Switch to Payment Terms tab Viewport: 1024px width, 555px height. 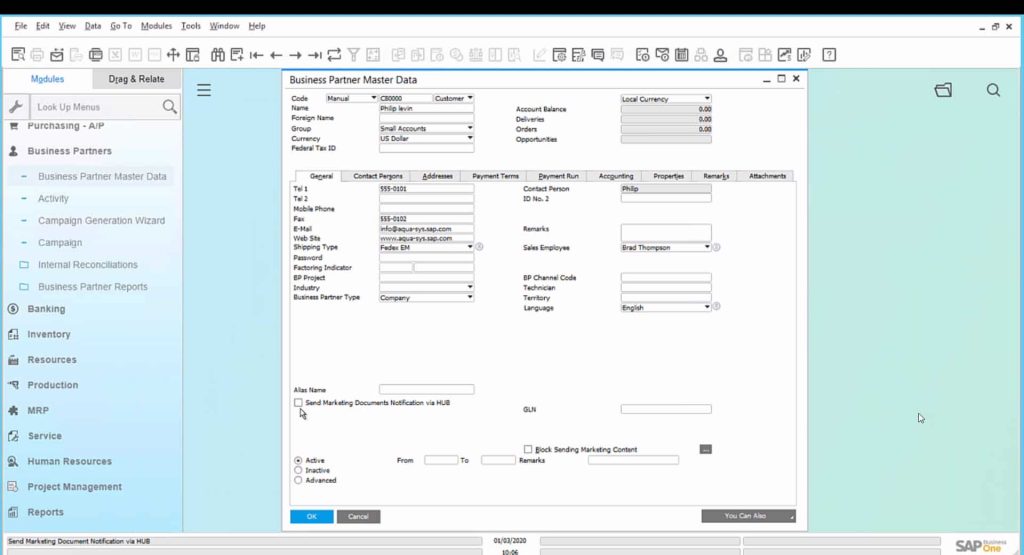(495, 176)
